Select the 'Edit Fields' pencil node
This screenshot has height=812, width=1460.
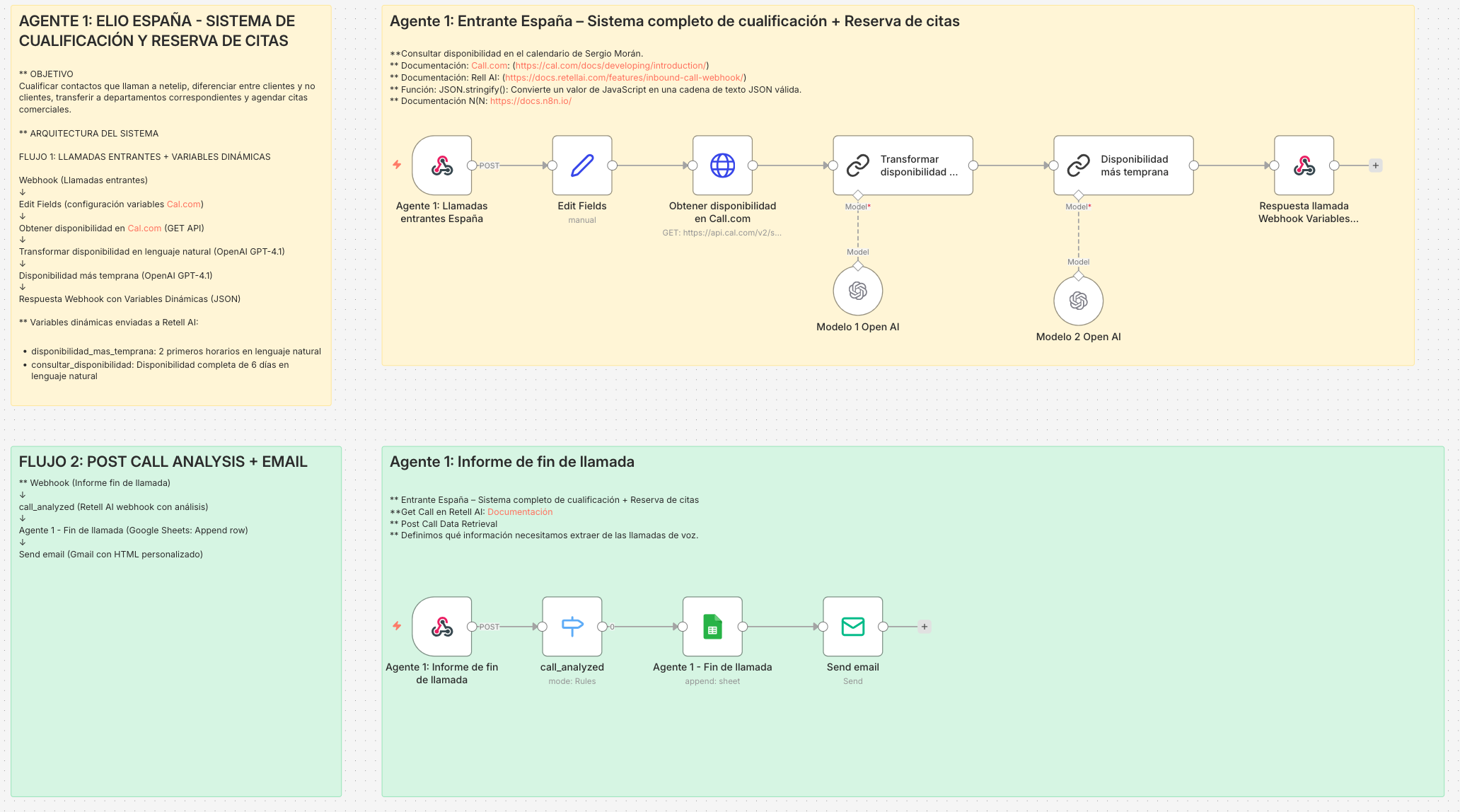tap(581, 166)
